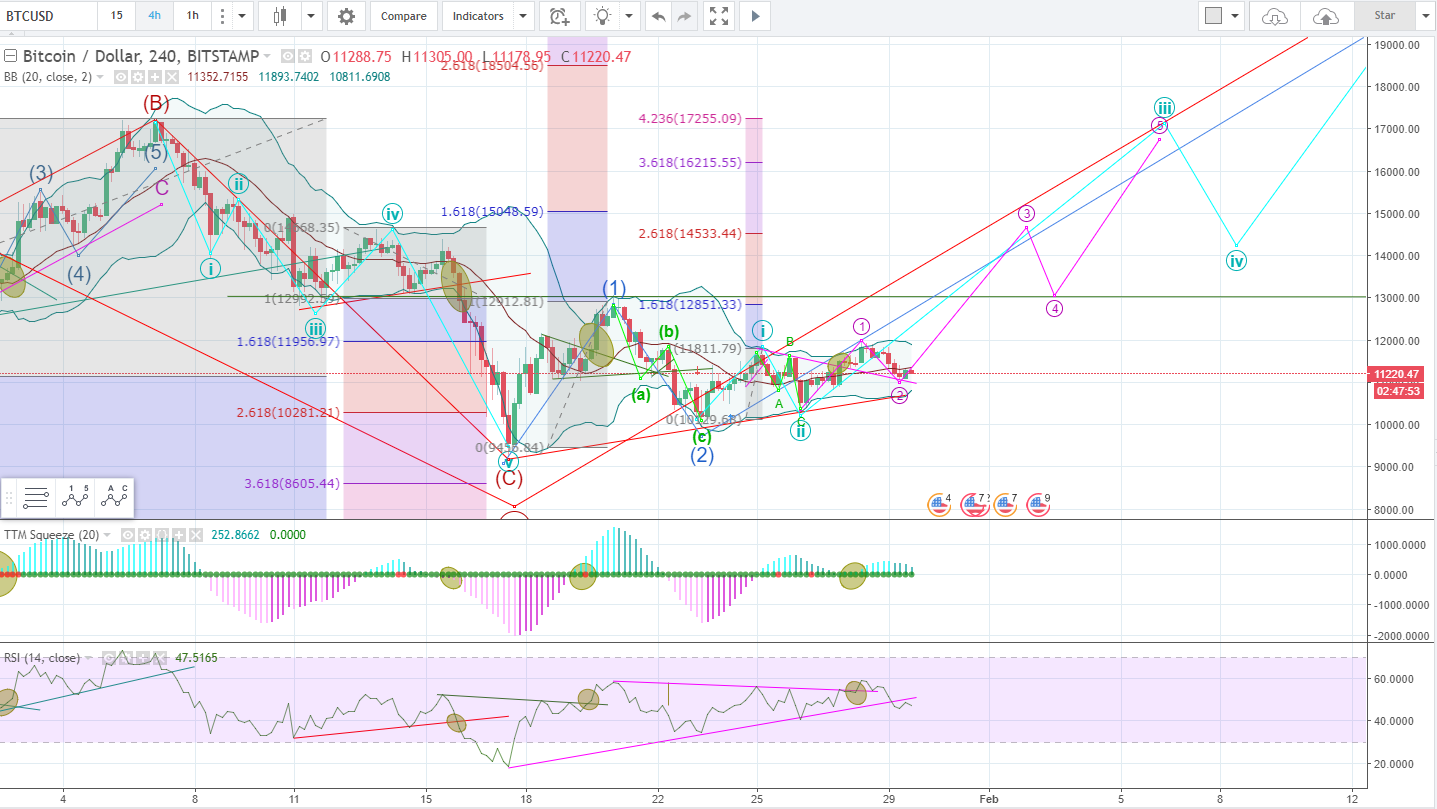This screenshot has width=1437, height=809.
Task: Expand Indicators favorites dropdown arrow
Action: click(524, 16)
